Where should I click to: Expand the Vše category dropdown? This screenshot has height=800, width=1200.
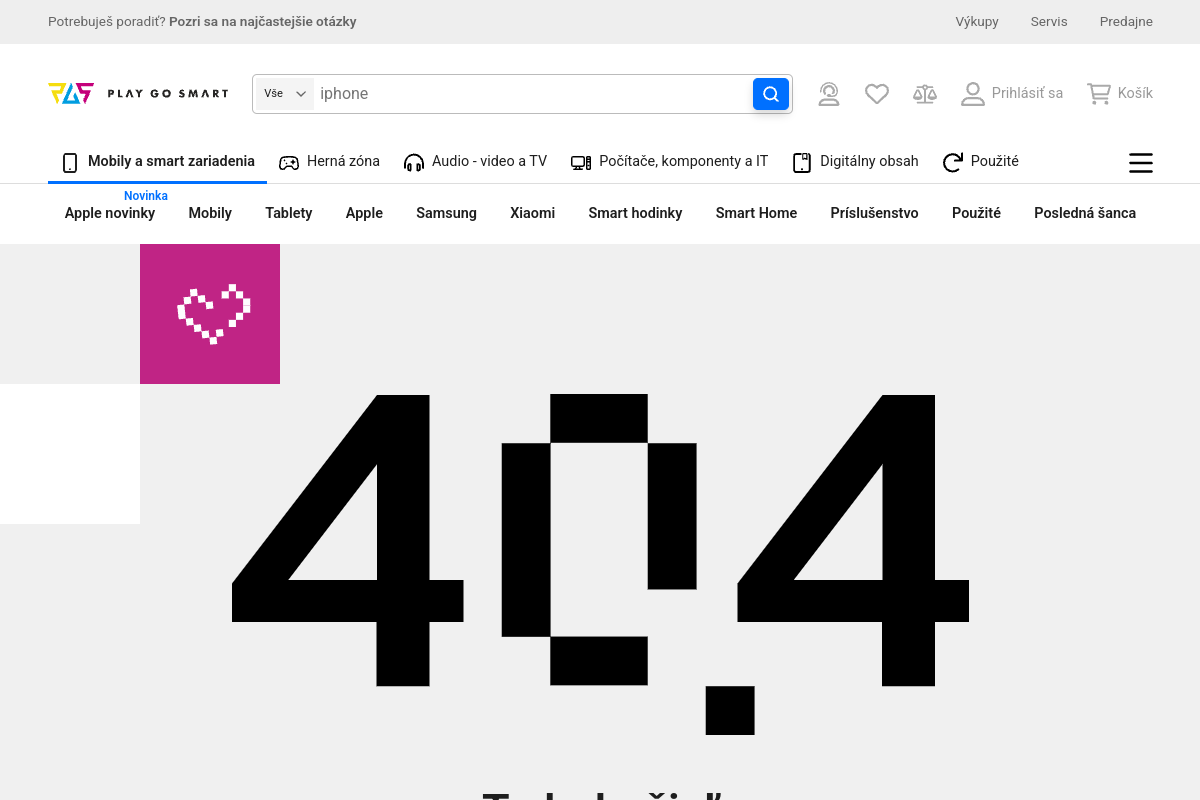pyautogui.click(x=285, y=94)
